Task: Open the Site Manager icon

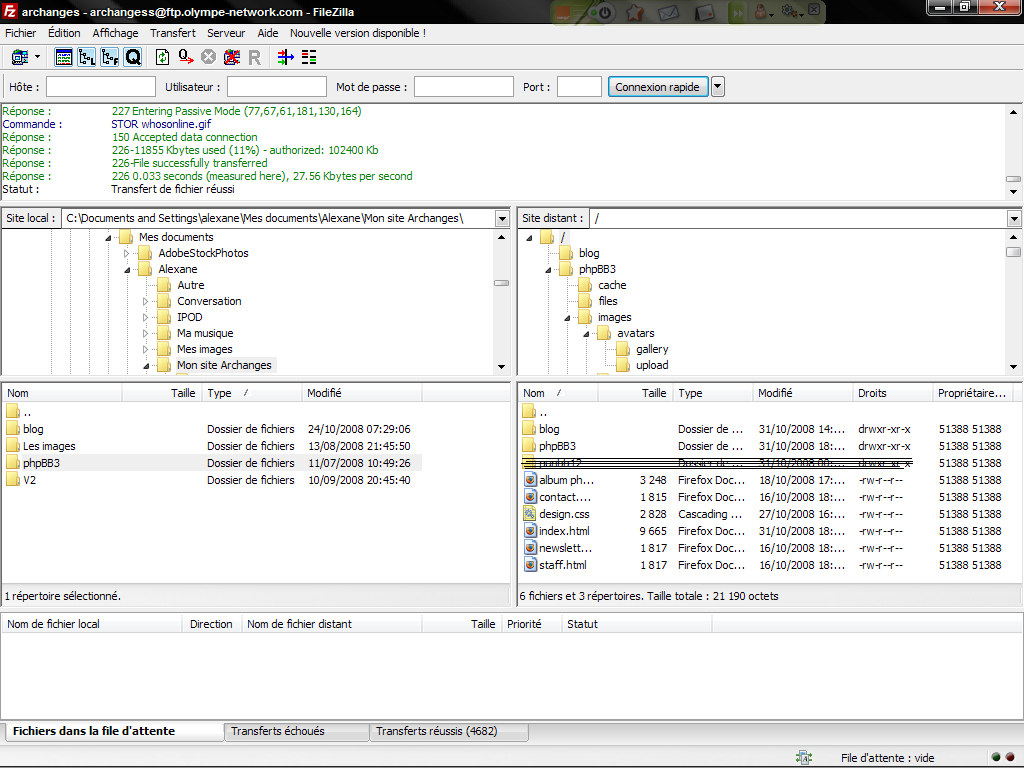Action: 20,58
